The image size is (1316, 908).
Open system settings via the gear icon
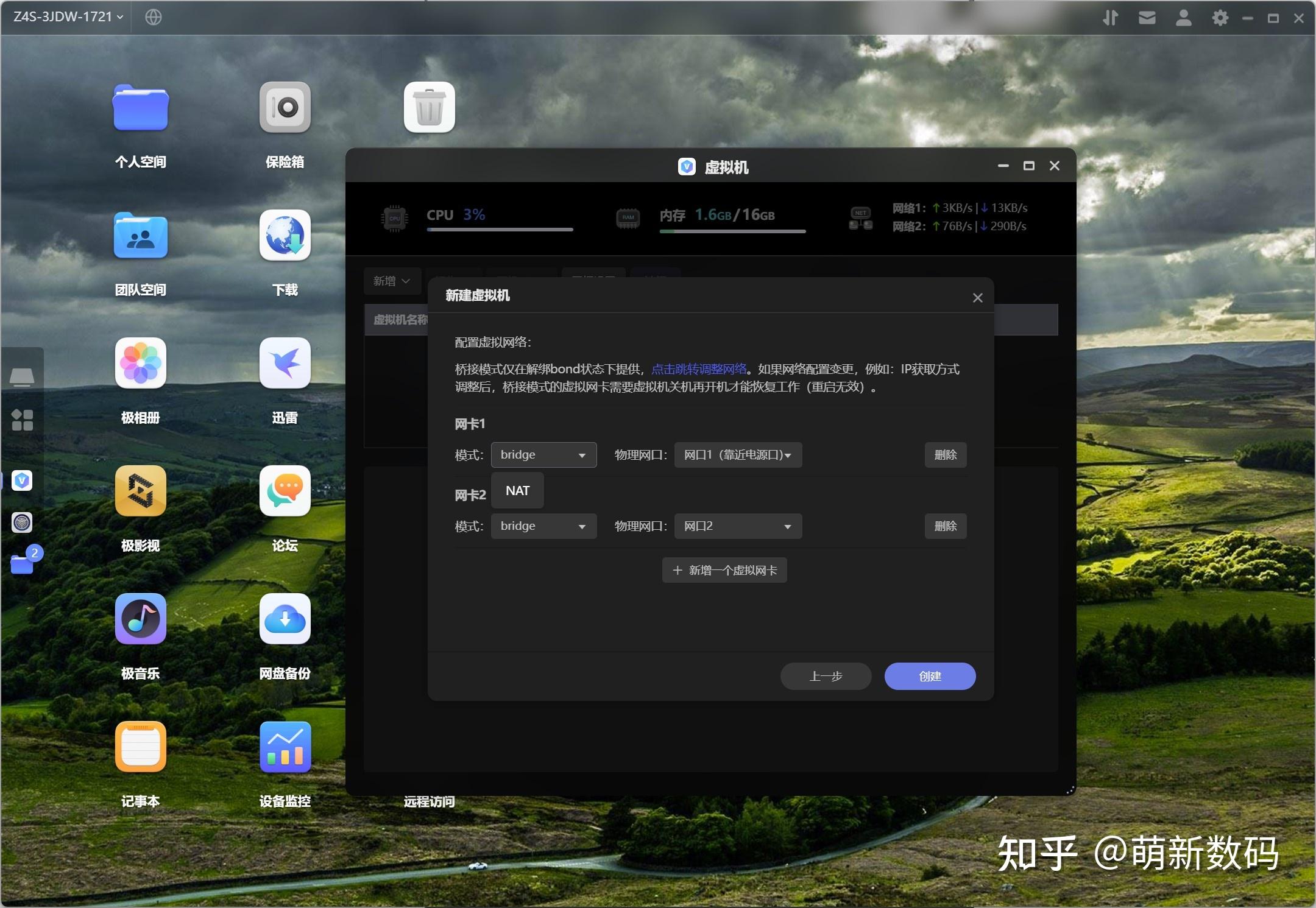click(1220, 18)
